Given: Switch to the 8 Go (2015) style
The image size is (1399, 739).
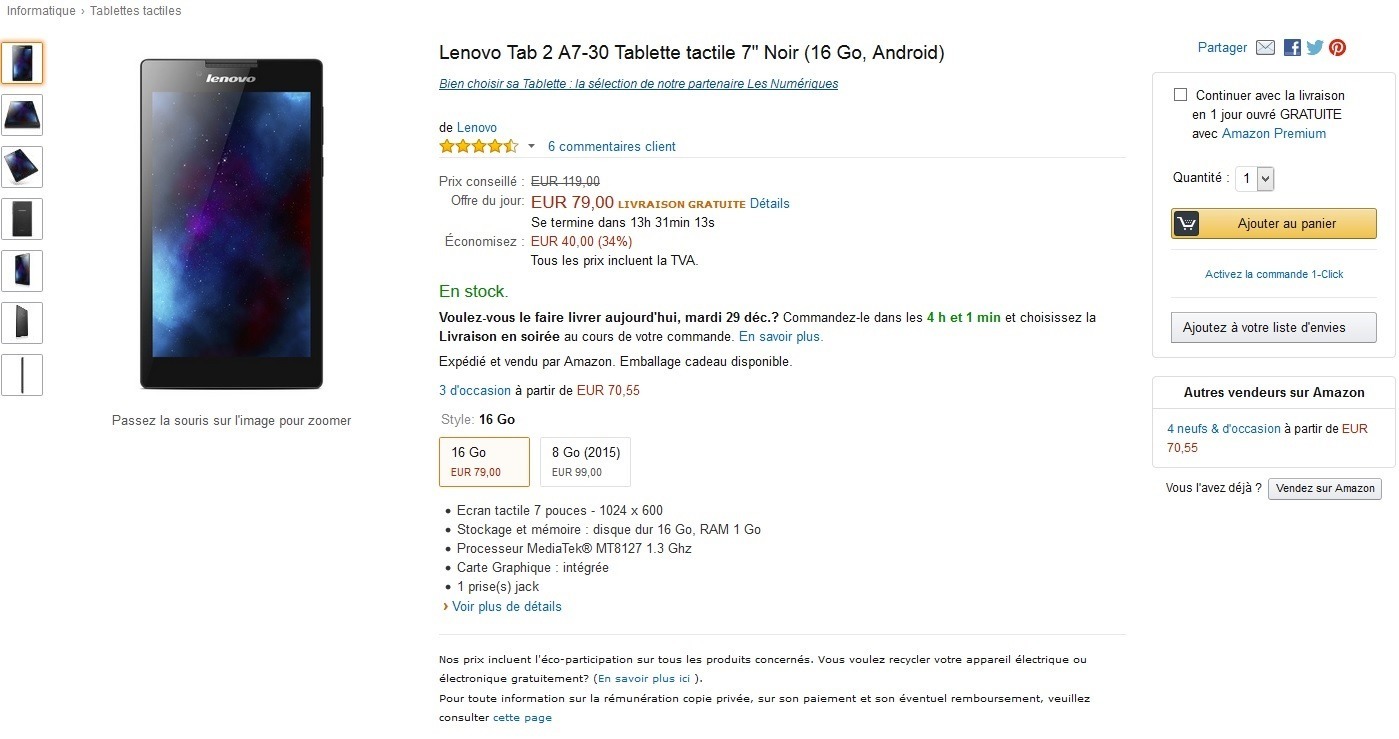Looking at the screenshot, I should point(584,460).
